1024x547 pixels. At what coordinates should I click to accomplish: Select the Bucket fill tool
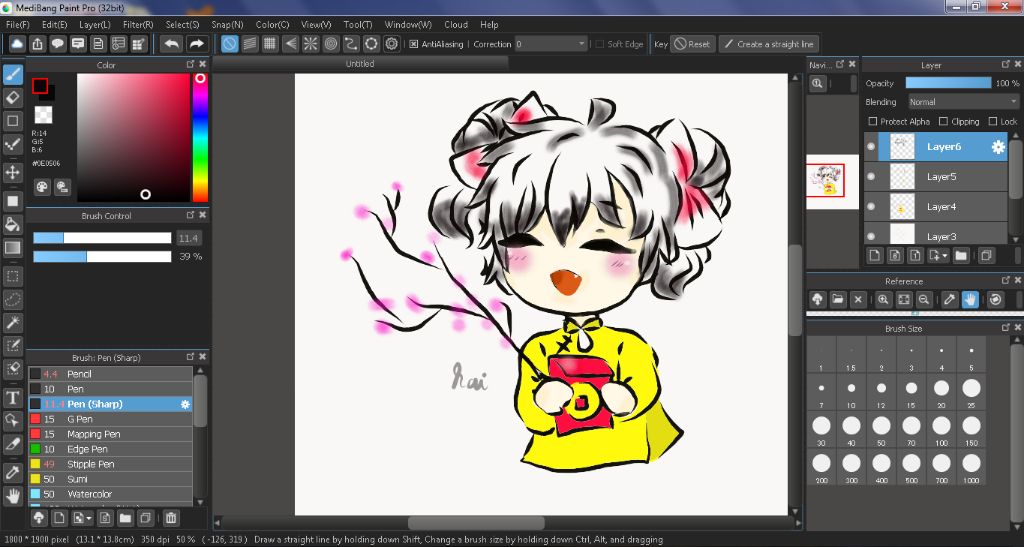12,225
